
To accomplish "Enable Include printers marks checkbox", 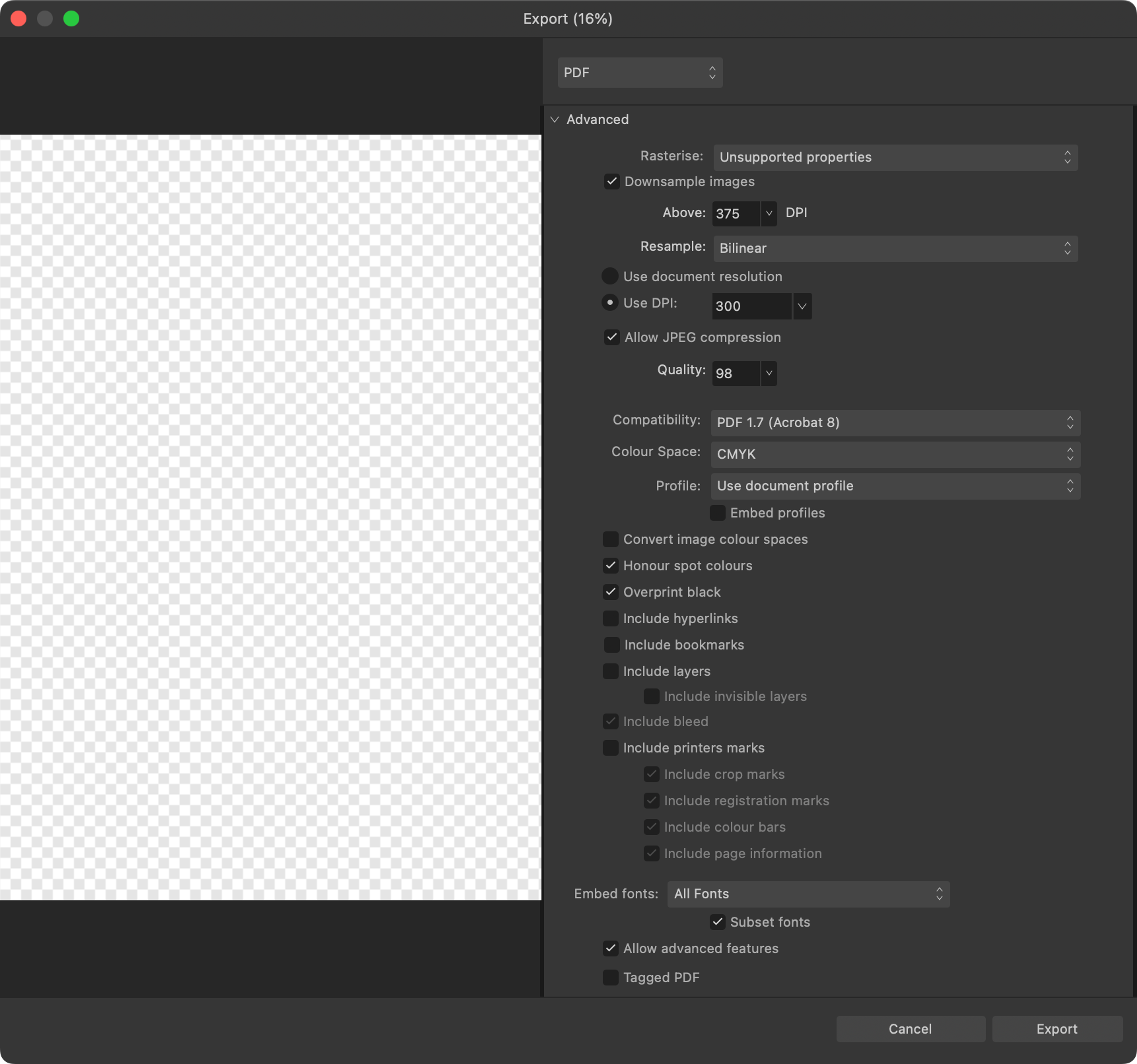I will click(611, 748).
